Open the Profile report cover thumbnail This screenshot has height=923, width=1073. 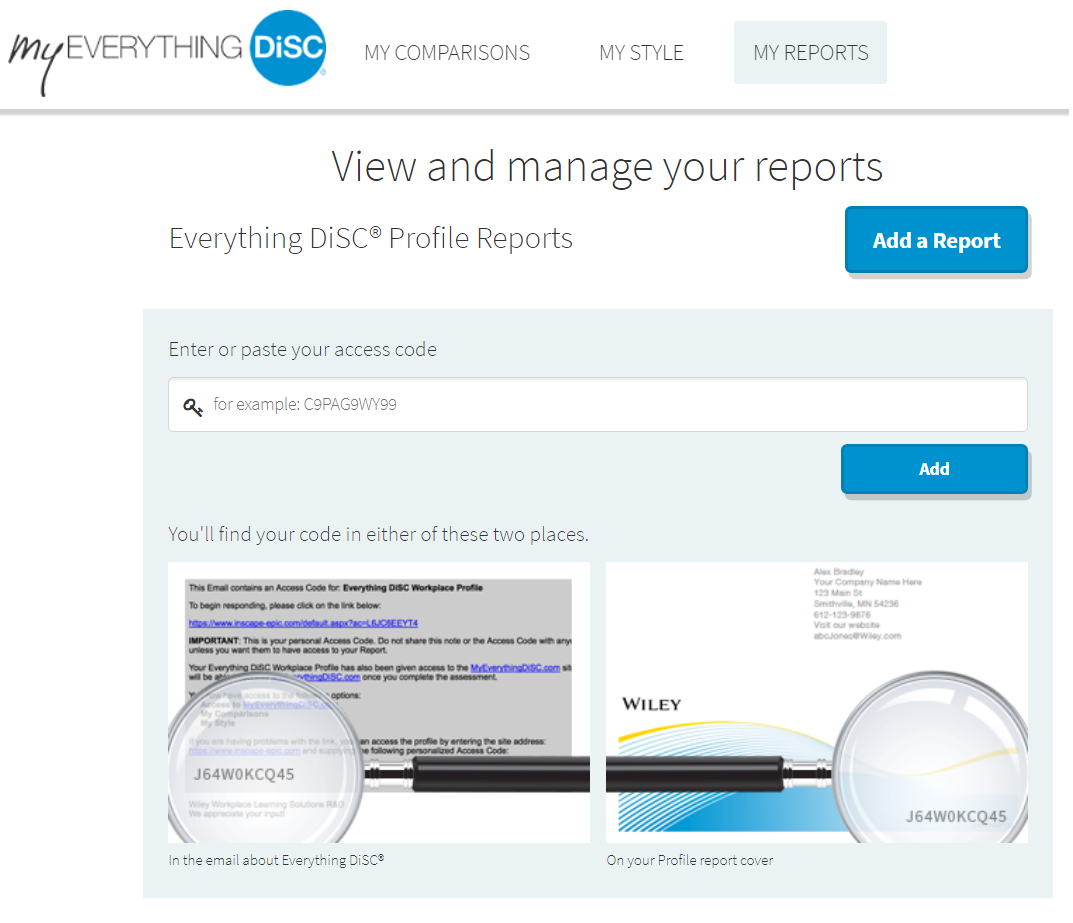click(x=817, y=703)
